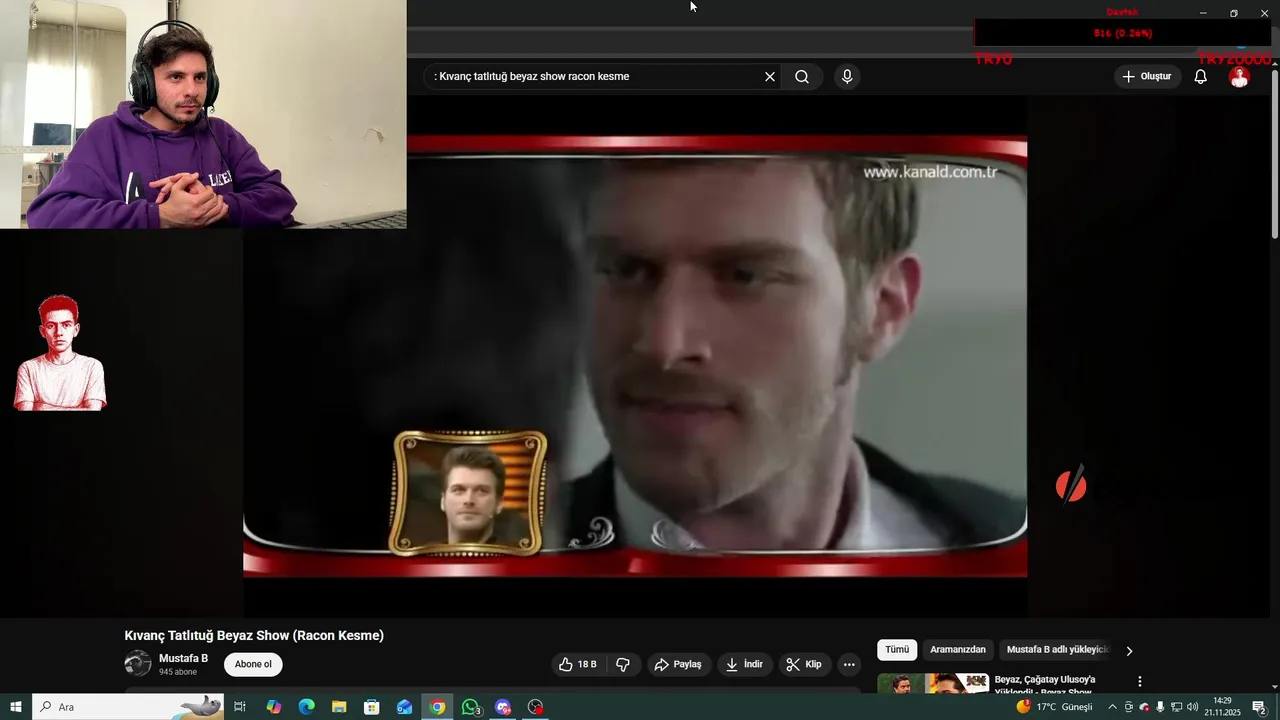The image size is (1280, 720).
Task: Open the Mustafa B channel avatar
Action: point(138,663)
